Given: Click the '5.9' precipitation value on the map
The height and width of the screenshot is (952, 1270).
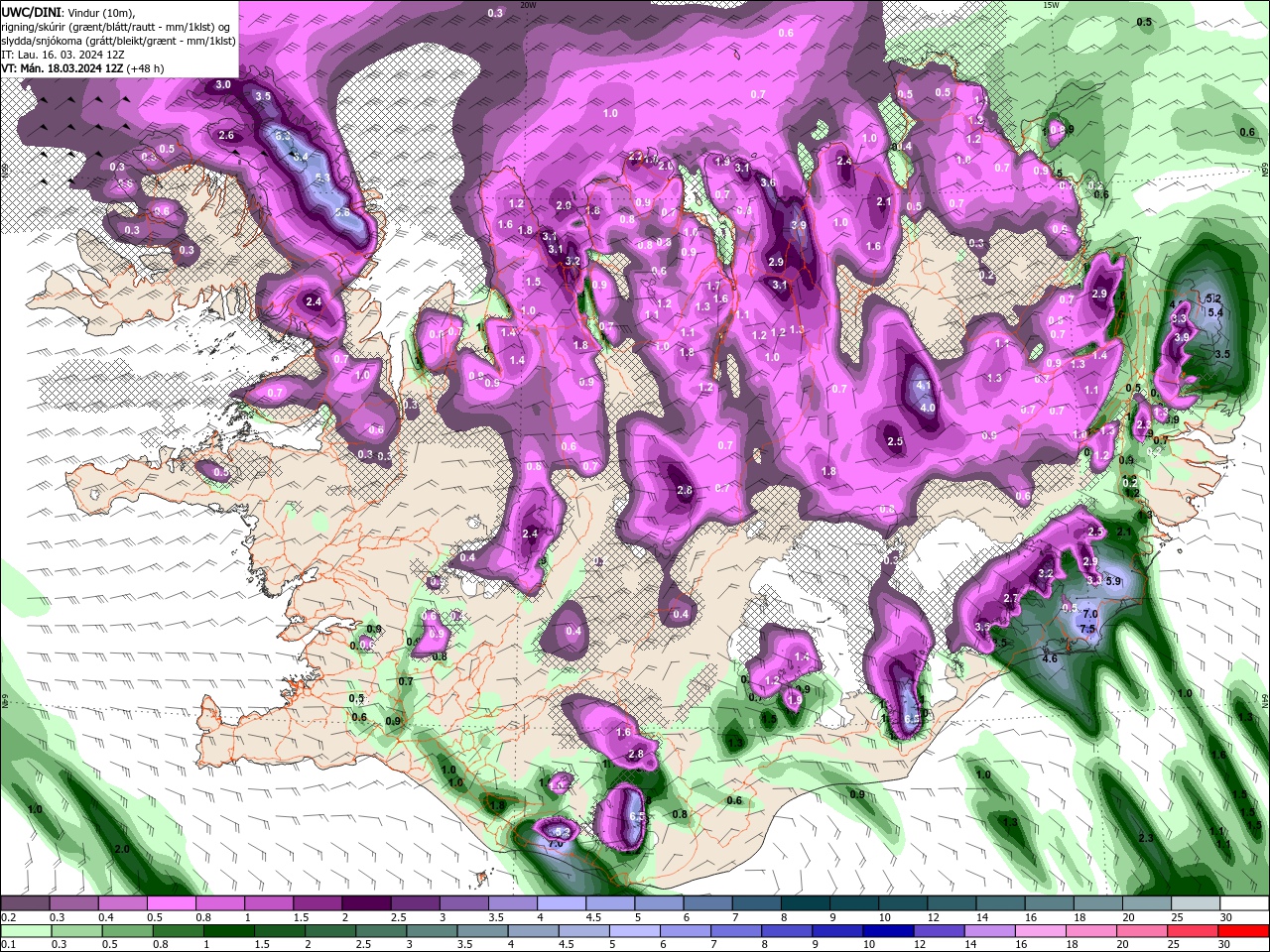Looking at the screenshot, I should point(1112,581).
